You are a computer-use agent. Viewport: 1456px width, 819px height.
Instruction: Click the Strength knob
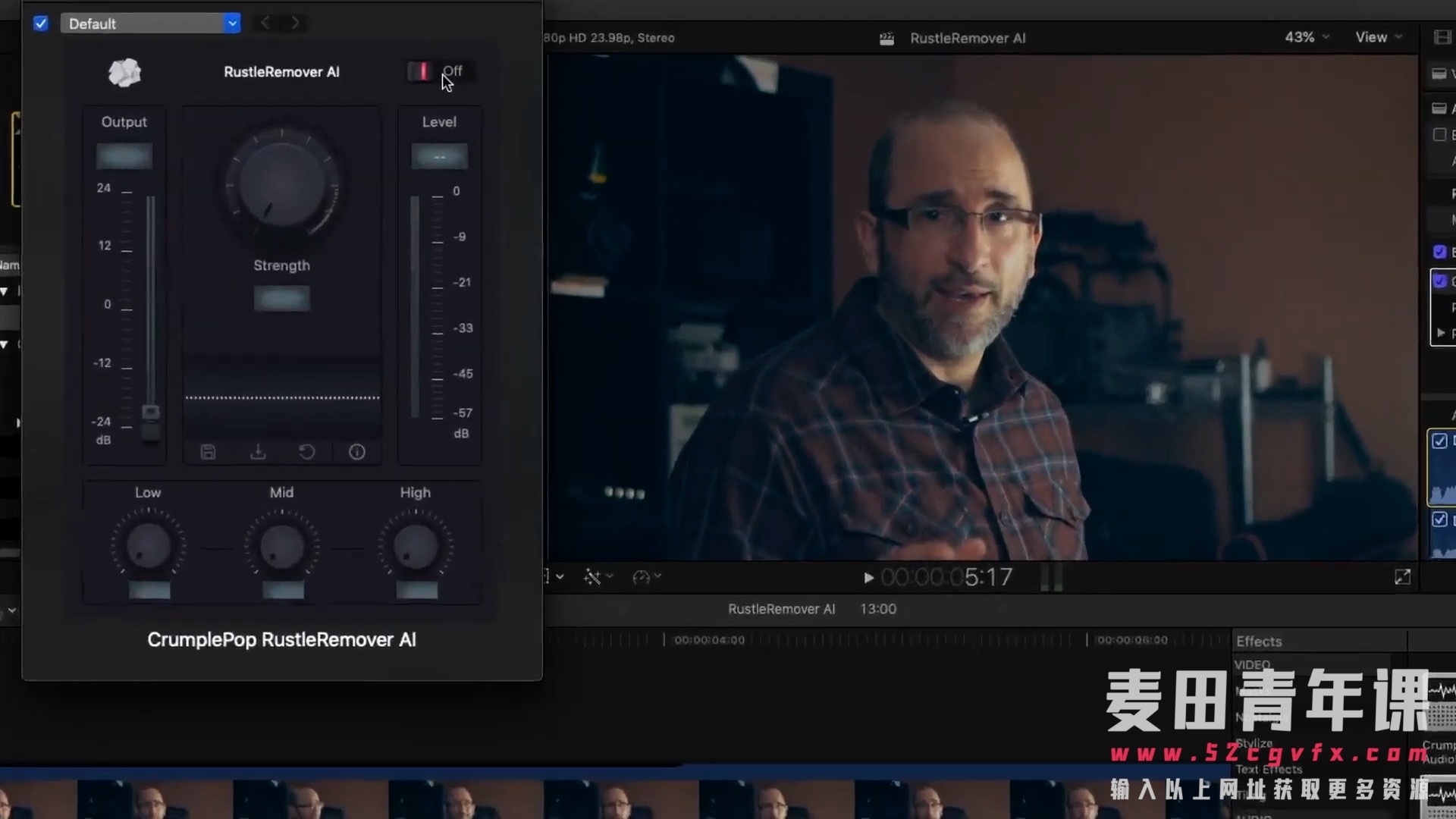pos(281,184)
